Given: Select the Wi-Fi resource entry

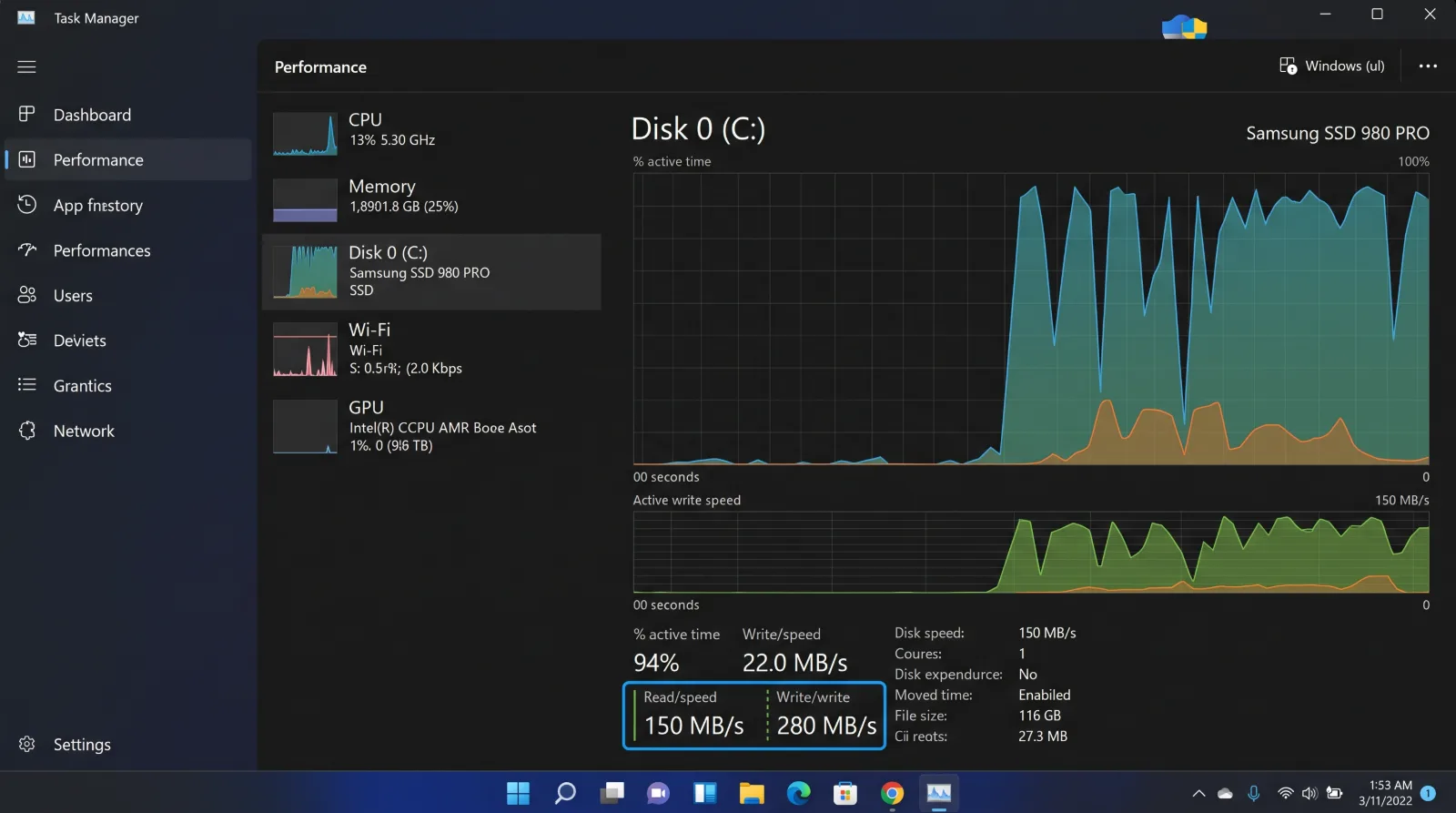Looking at the screenshot, I should pos(431,349).
